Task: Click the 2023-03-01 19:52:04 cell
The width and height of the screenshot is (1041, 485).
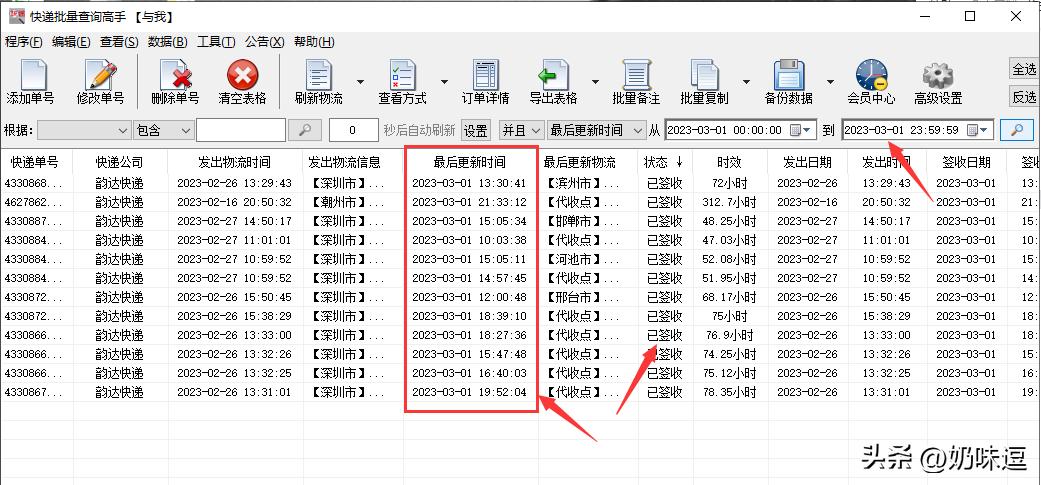Action: (469, 392)
